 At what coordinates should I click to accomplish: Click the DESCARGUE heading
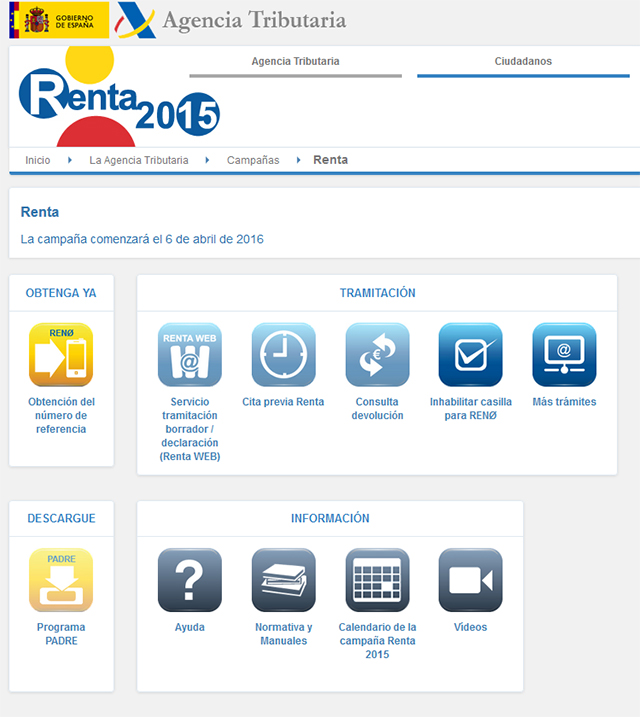(x=61, y=518)
